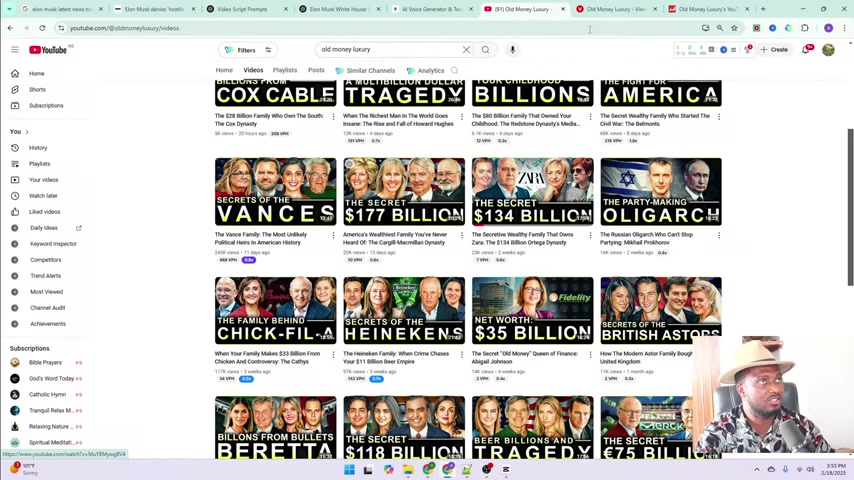Switch to channel Home tab
Viewport: 854px width, 480px height.
point(224,70)
